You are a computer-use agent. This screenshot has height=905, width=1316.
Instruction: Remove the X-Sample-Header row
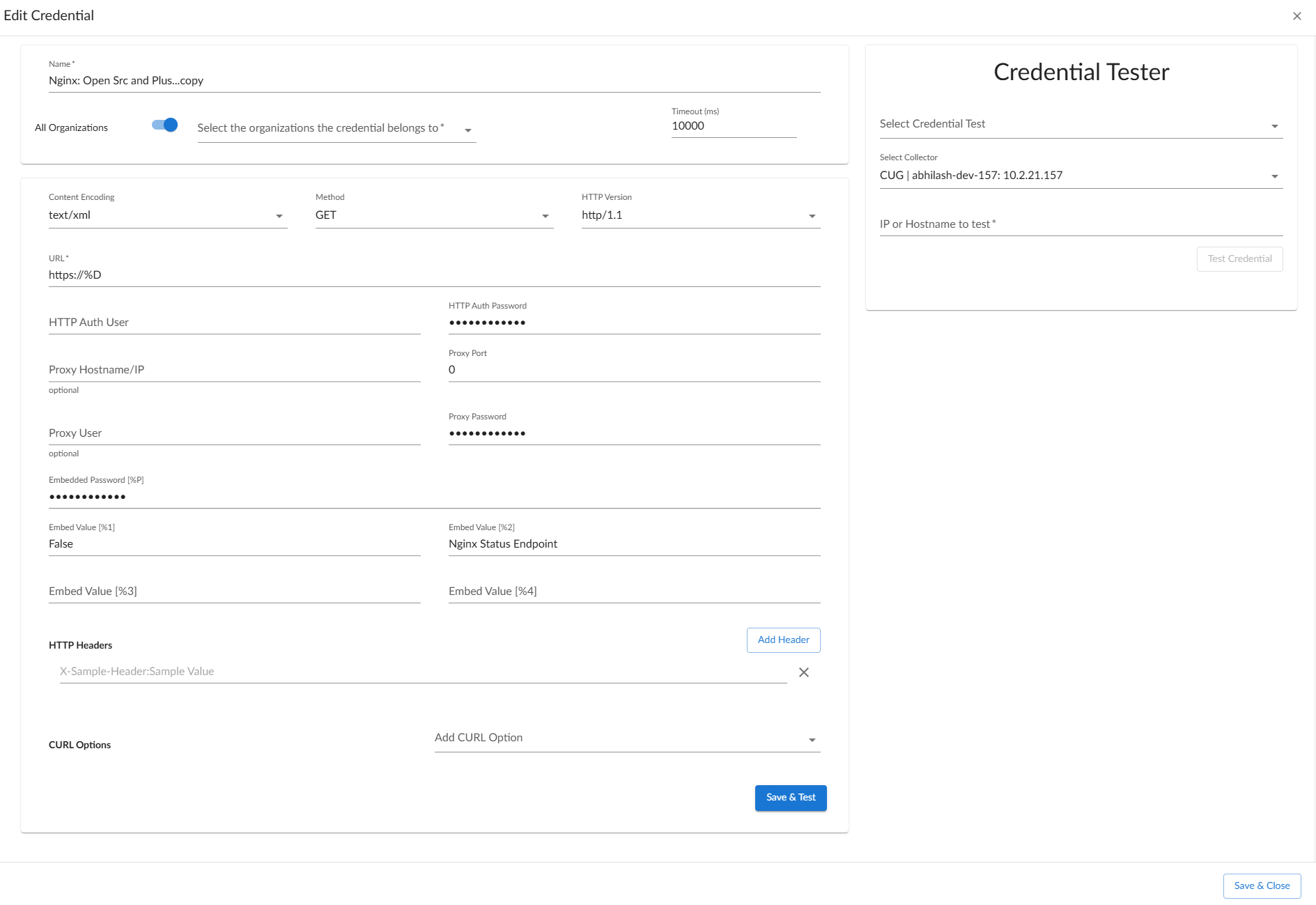point(803,672)
